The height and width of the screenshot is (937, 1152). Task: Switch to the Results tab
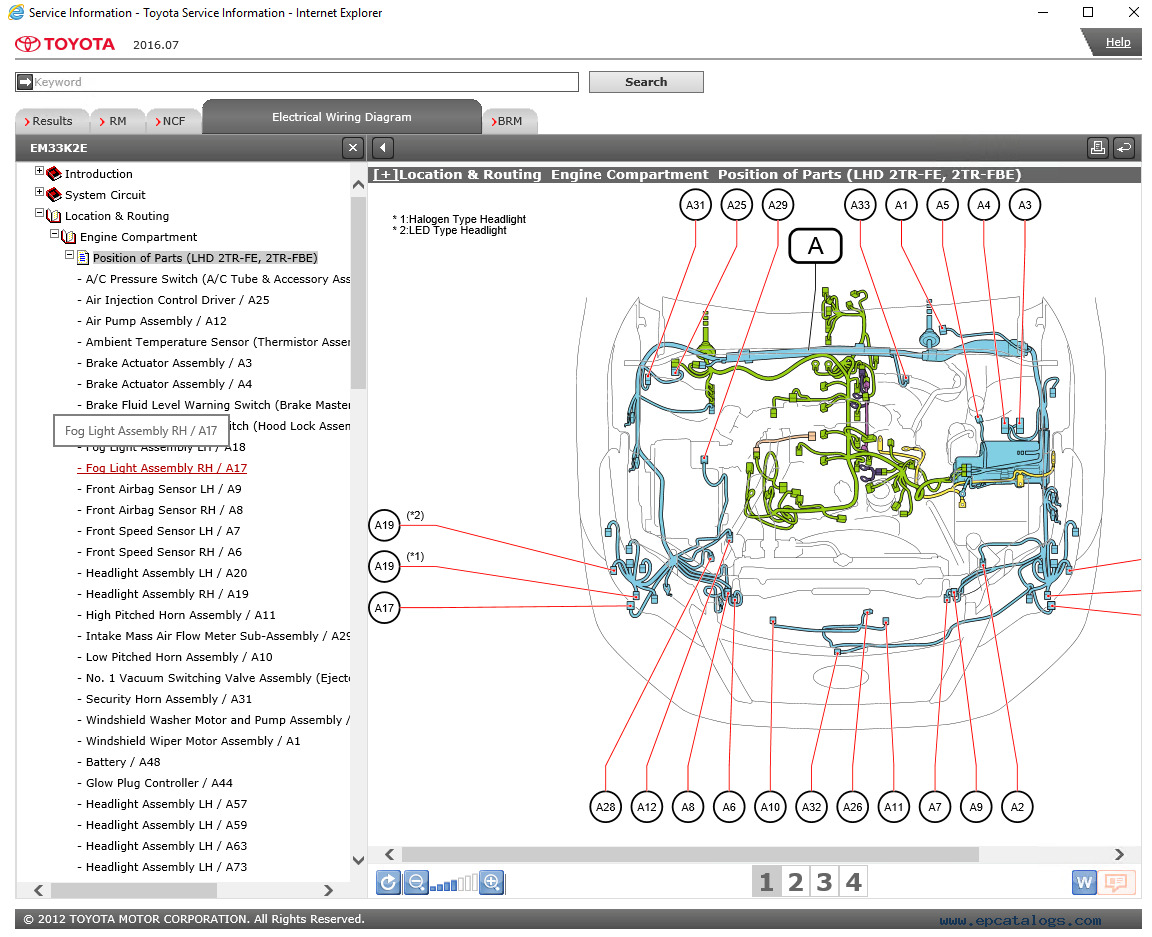coord(52,121)
